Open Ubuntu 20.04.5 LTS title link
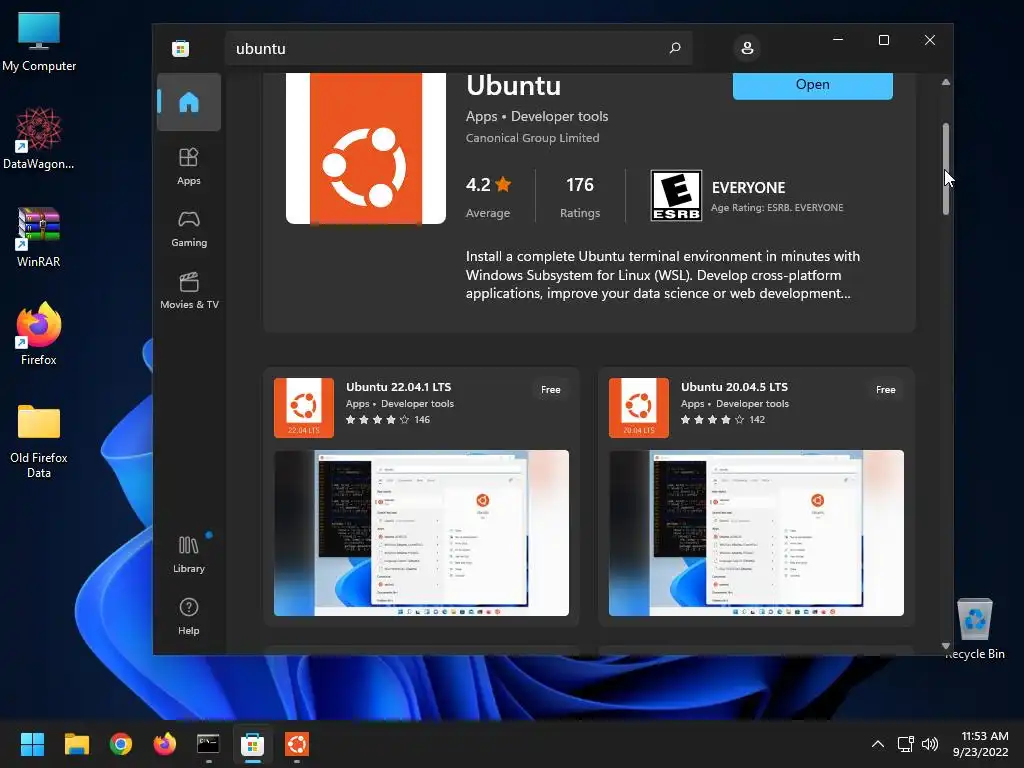Screen dimensions: 1024x768 click(734, 387)
